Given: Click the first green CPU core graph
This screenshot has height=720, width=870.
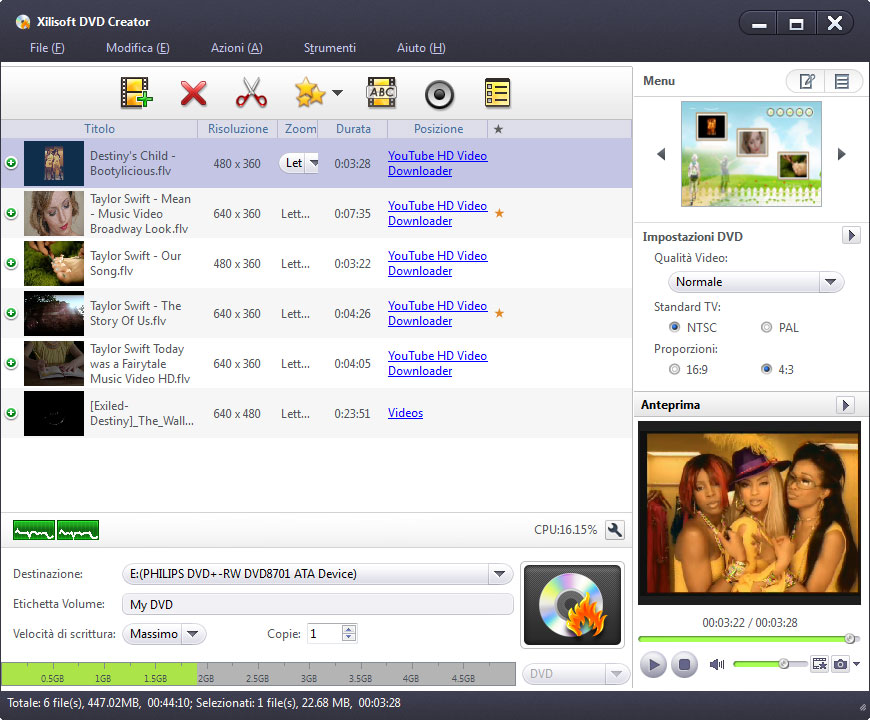Looking at the screenshot, I should (x=34, y=530).
